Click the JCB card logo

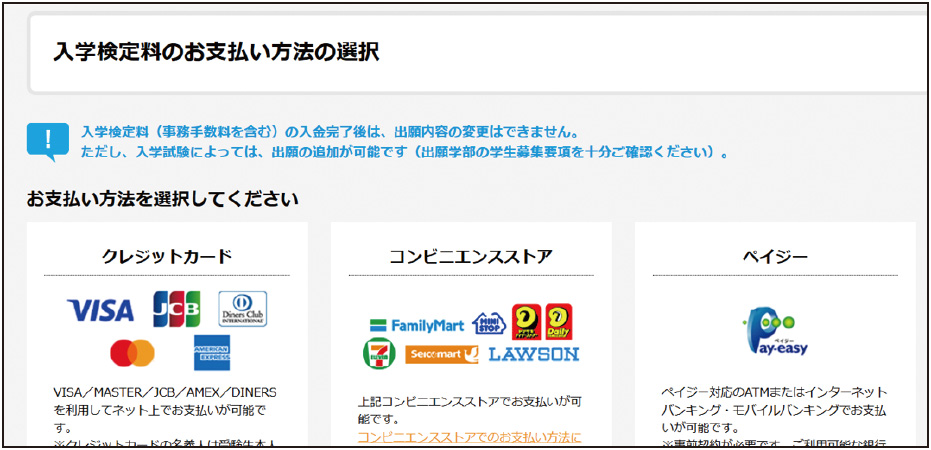(177, 309)
